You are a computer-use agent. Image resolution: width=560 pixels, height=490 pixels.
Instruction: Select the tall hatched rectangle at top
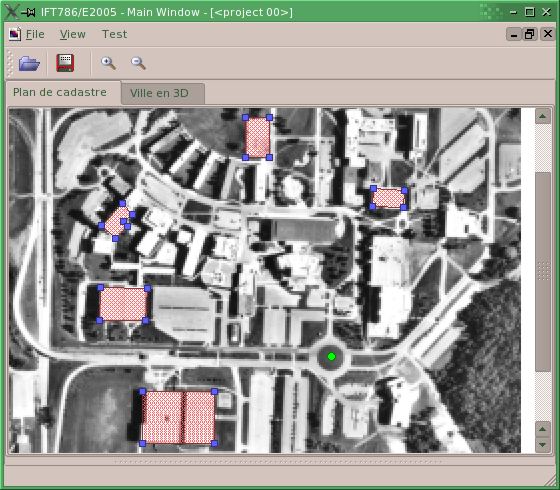[x=258, y=138]
